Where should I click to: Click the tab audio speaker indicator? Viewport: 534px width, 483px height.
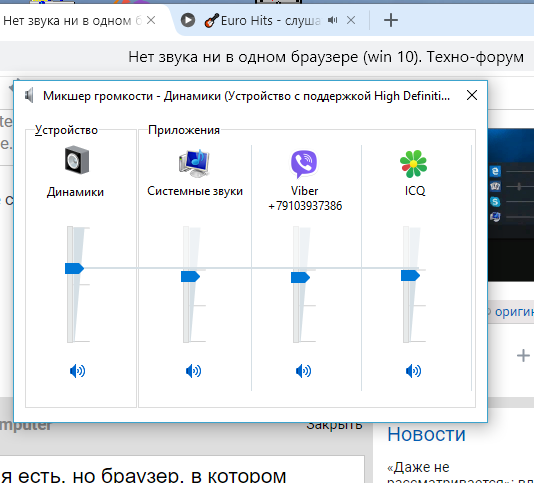(x=332, y=20)
